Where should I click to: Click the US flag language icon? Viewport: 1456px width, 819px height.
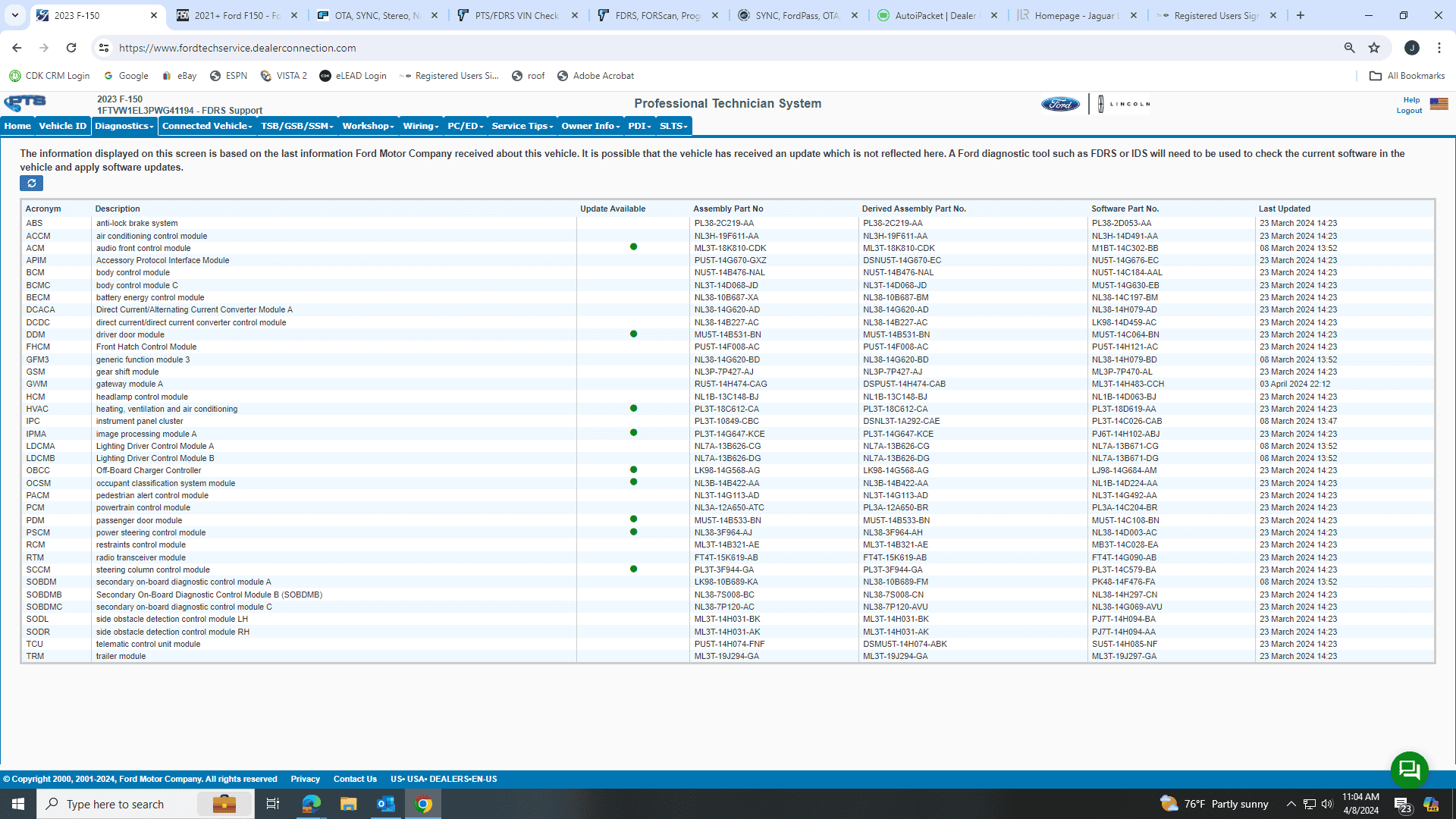coord(1439,104)
